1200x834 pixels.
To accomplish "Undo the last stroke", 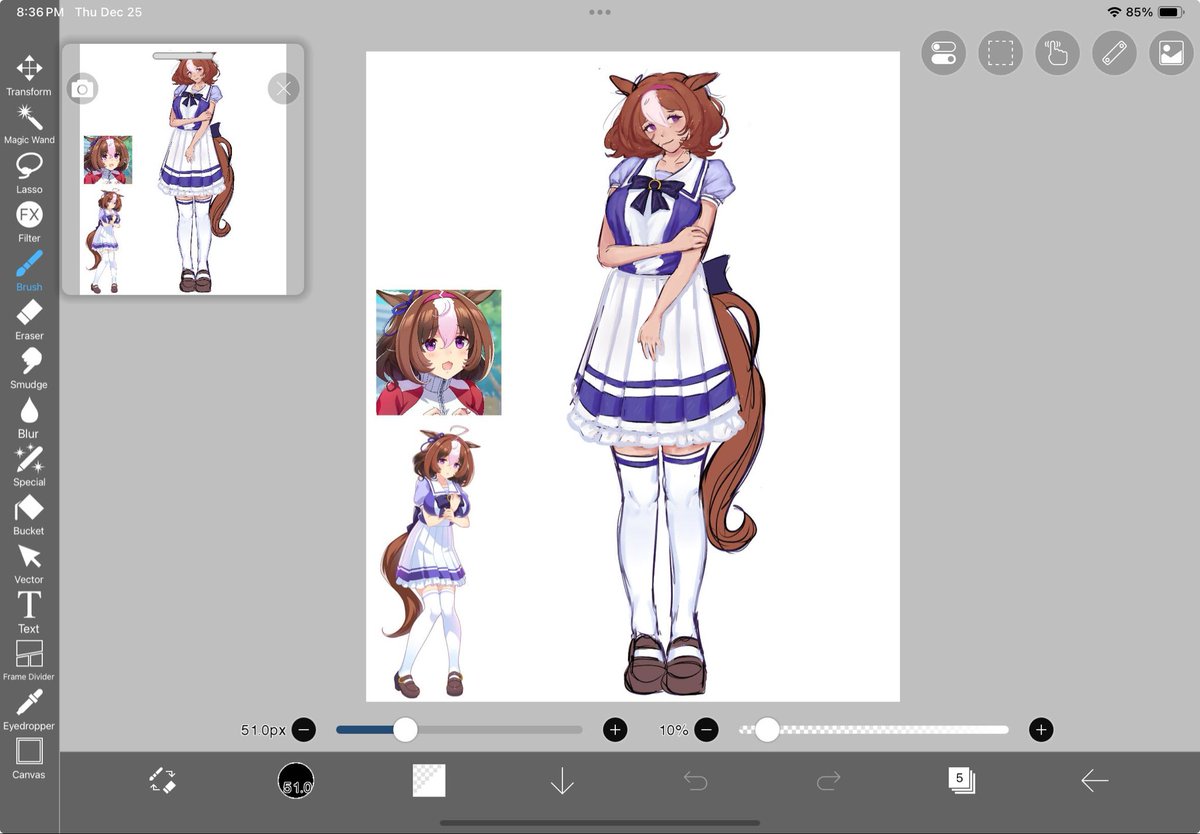I will (x=695, y=781).
